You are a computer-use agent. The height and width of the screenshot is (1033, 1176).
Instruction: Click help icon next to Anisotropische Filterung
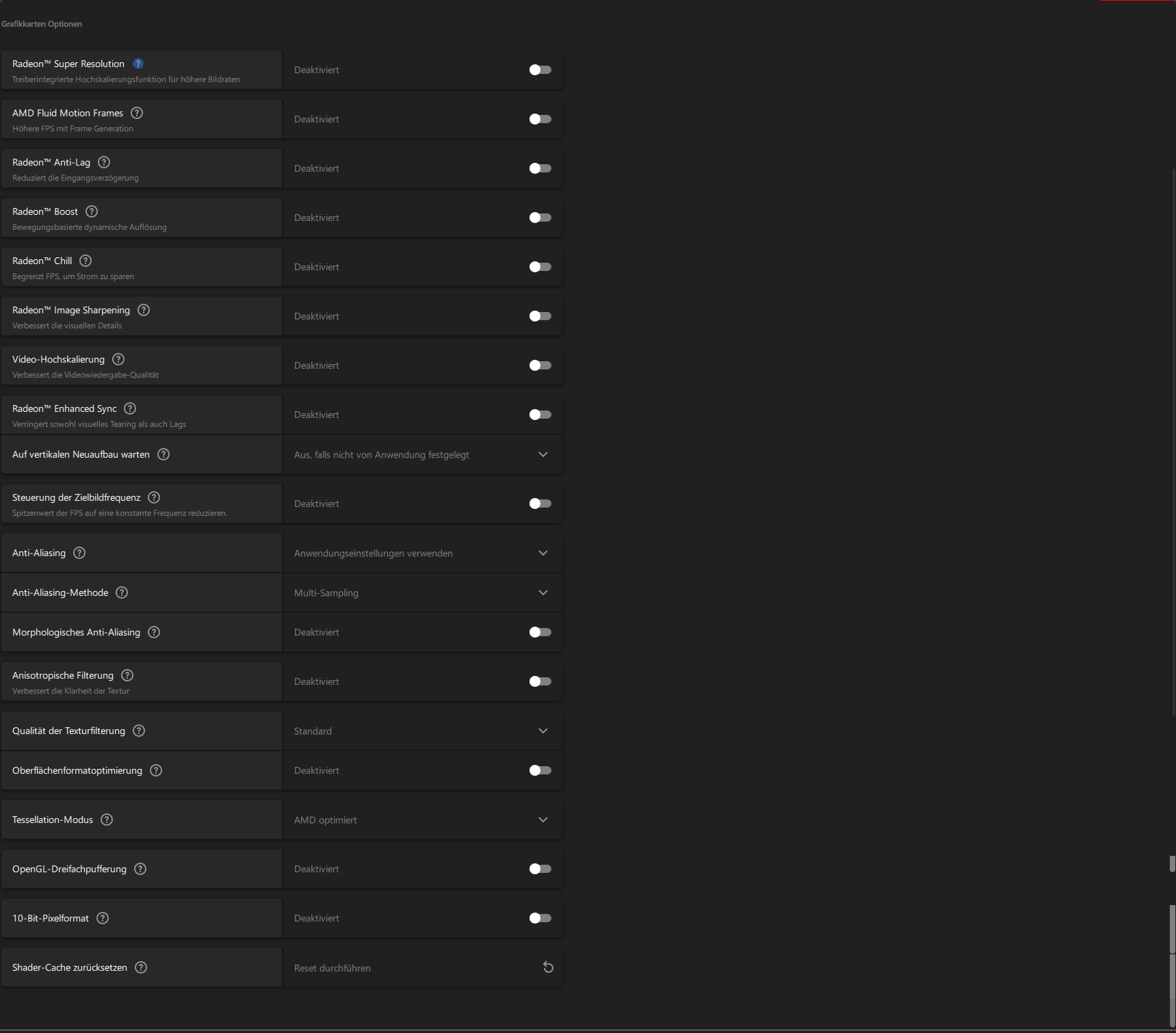(127, 675)
